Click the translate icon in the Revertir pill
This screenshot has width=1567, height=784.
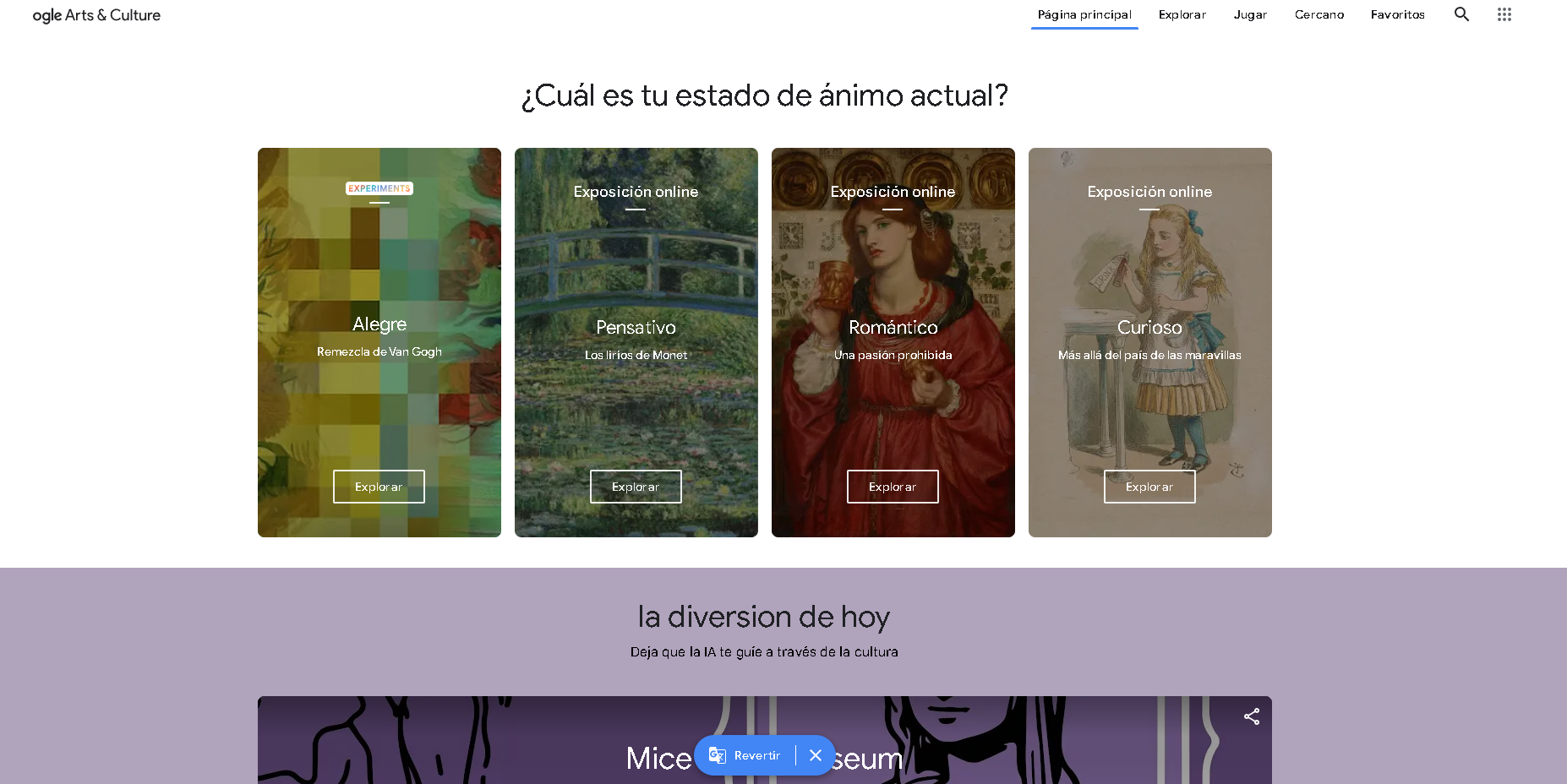coord(718,755)
